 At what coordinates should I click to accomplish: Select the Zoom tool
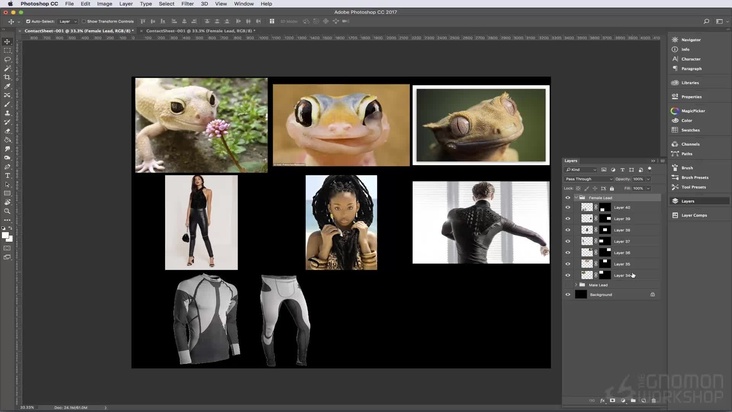click(x=7, y=211)
